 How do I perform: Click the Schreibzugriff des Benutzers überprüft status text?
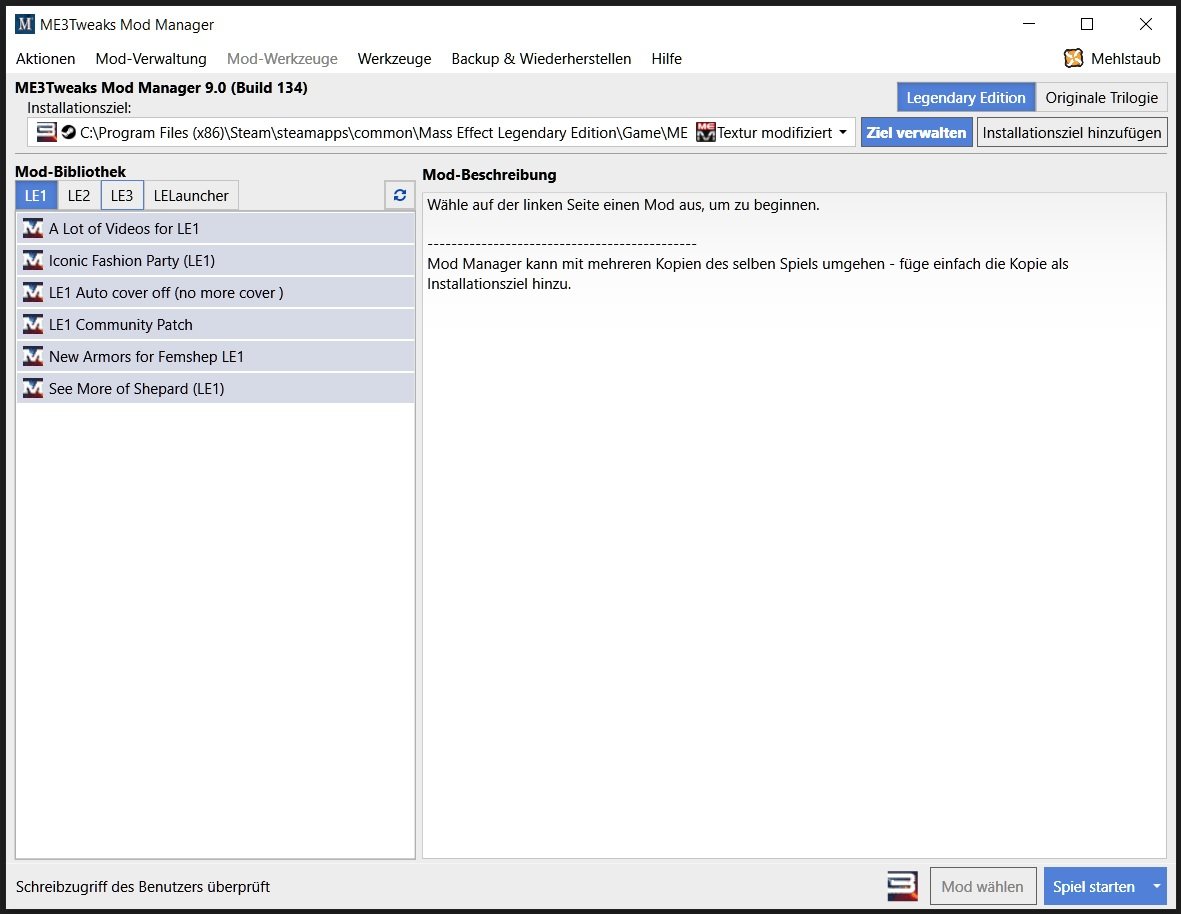tap(143, 887)
